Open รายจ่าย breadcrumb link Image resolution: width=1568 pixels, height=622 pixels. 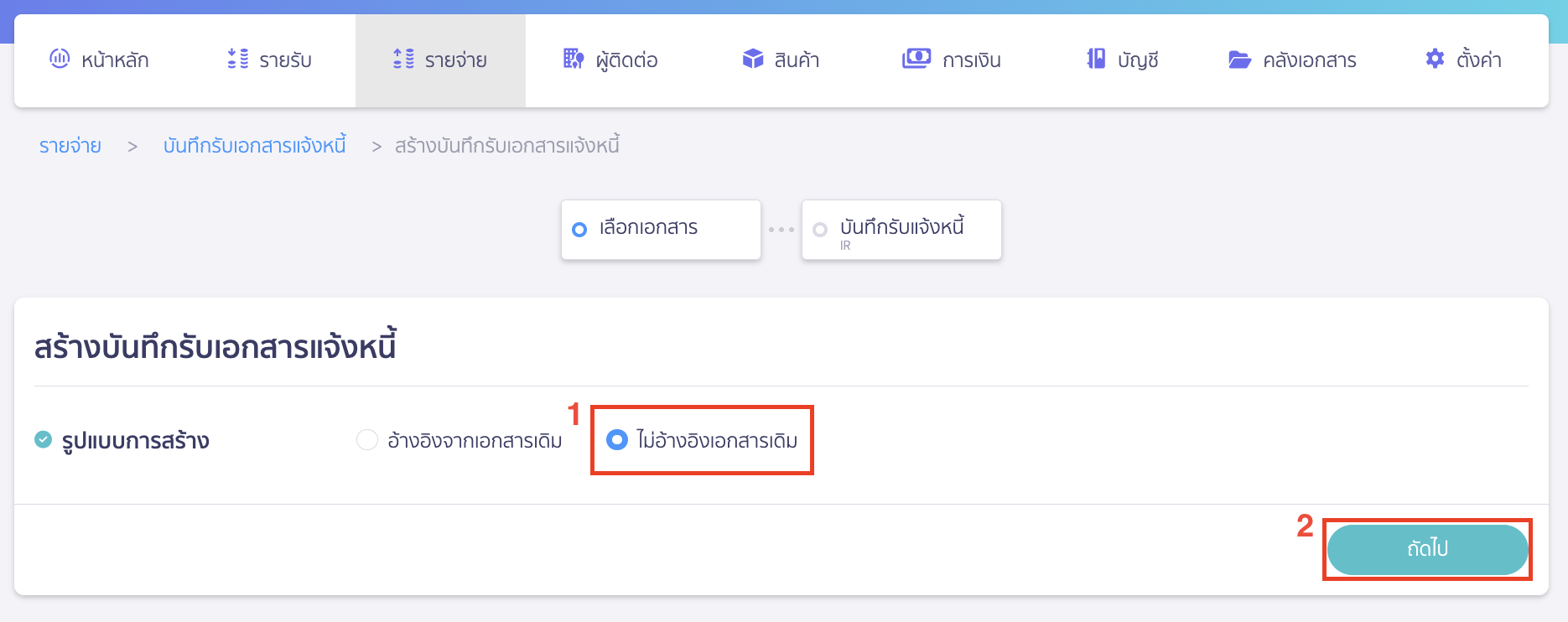(x=70, y=145)
